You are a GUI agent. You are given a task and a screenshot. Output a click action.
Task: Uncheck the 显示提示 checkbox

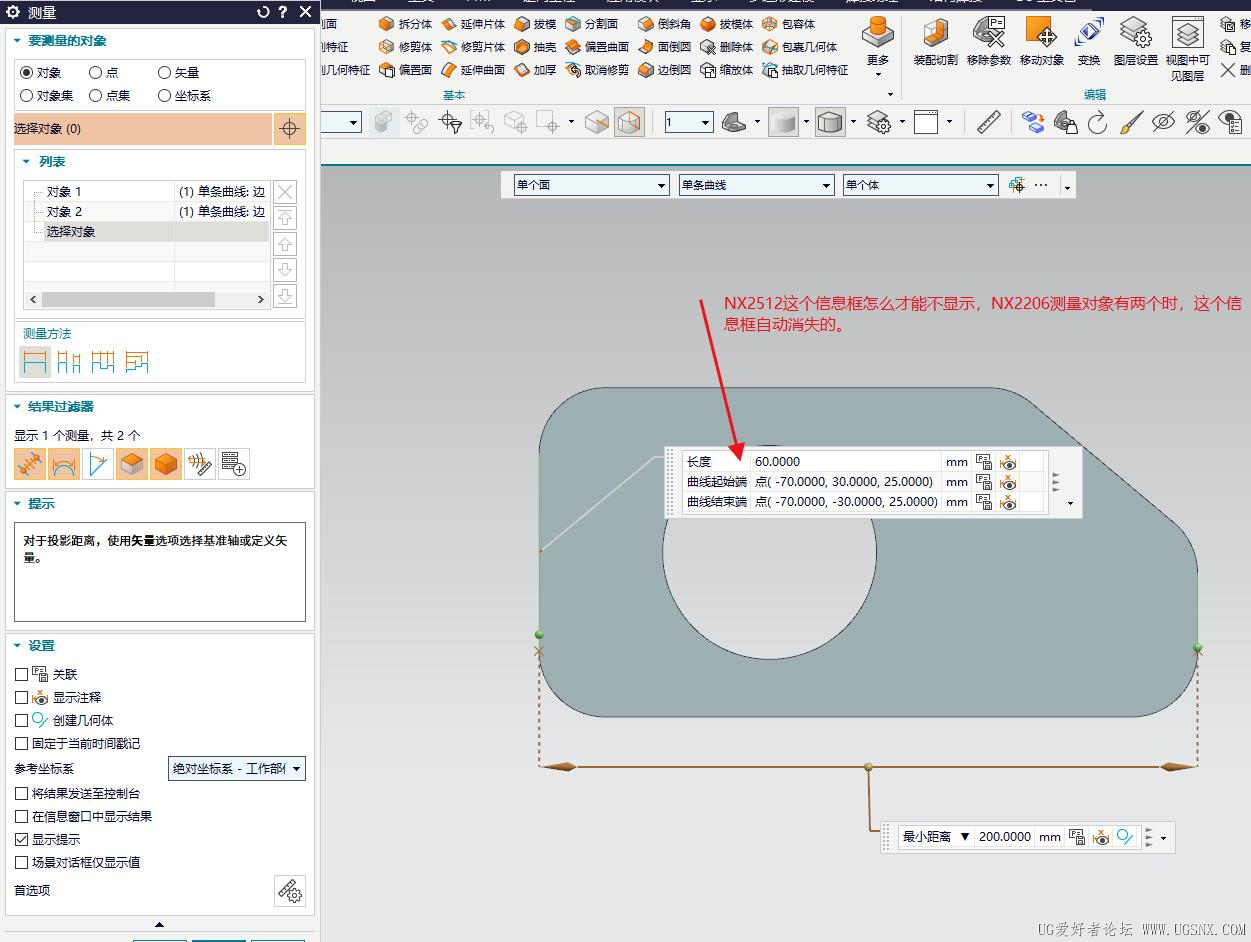(x=22, y=840)
